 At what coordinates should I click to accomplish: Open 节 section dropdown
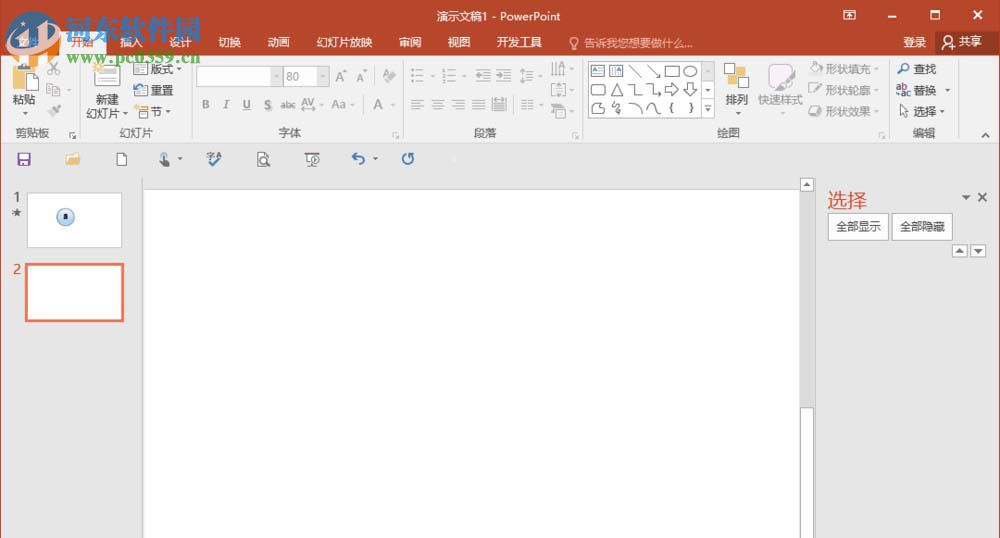click(153, 112)
